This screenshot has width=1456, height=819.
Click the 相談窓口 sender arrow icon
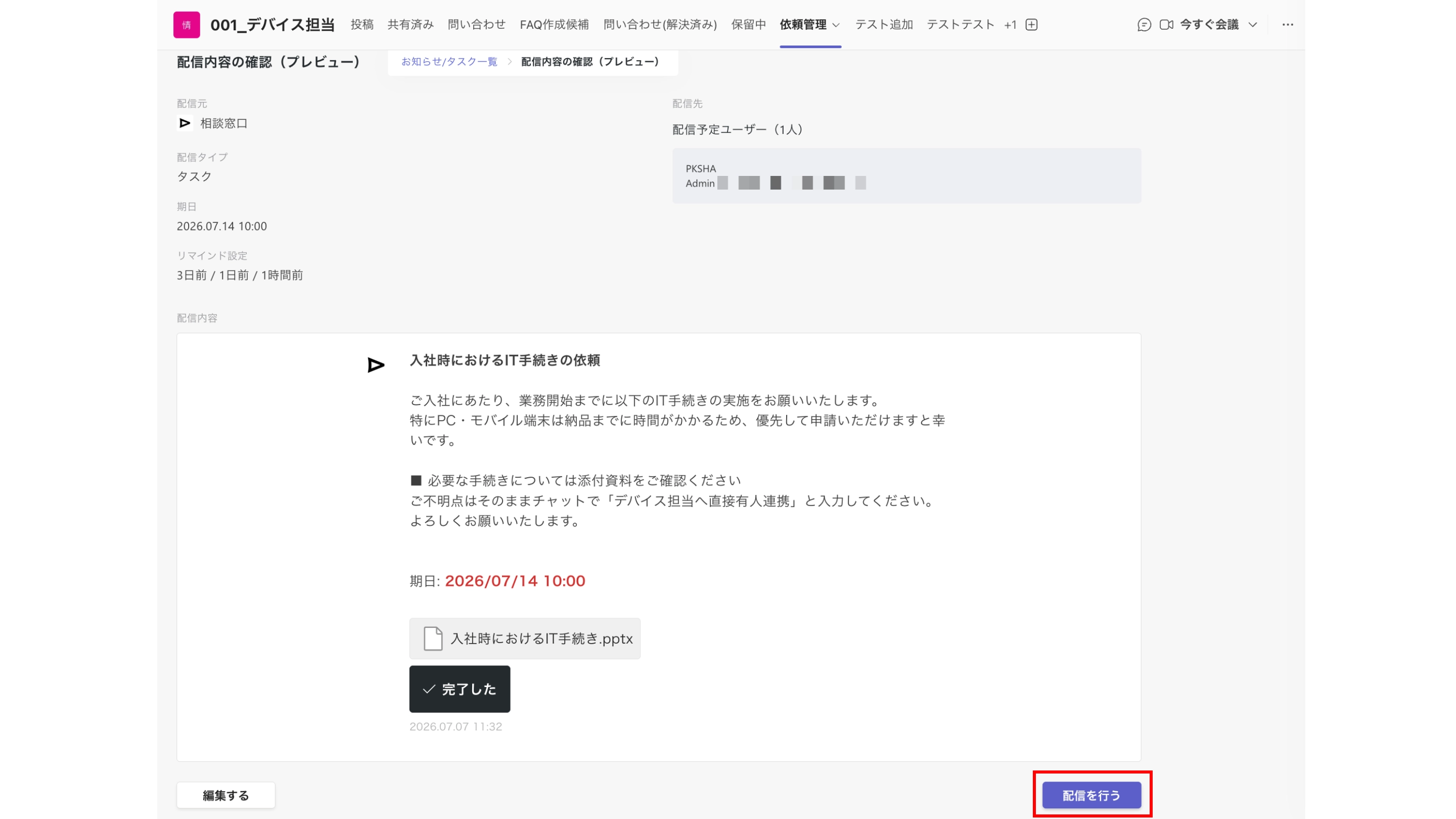185,123
